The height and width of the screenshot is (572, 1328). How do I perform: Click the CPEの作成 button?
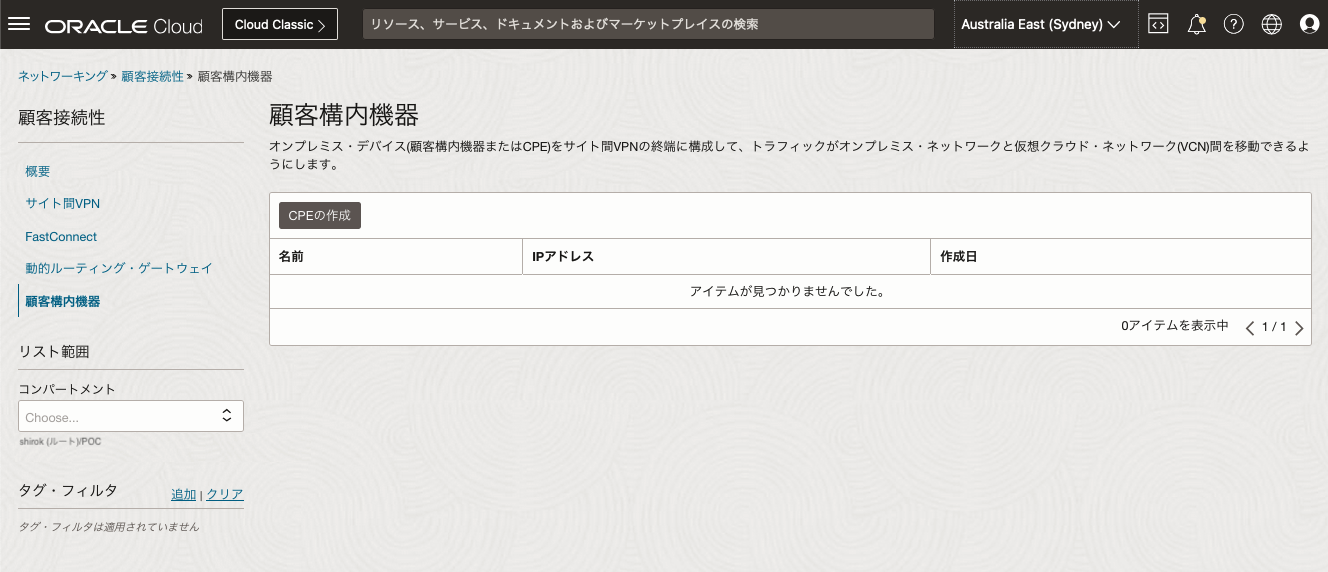[320, 215]
